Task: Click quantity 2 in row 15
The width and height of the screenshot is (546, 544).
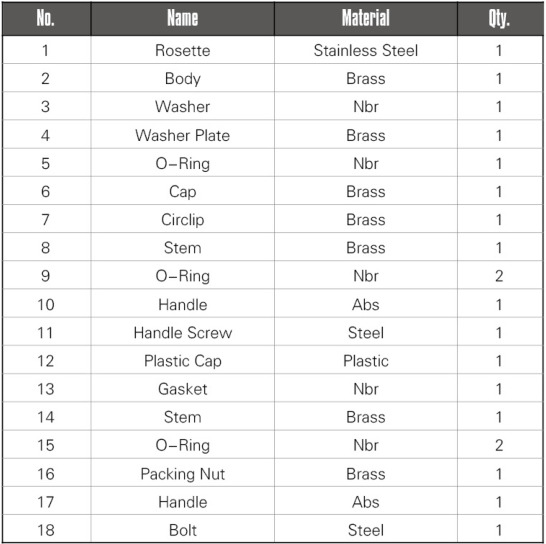Action: 500,445
